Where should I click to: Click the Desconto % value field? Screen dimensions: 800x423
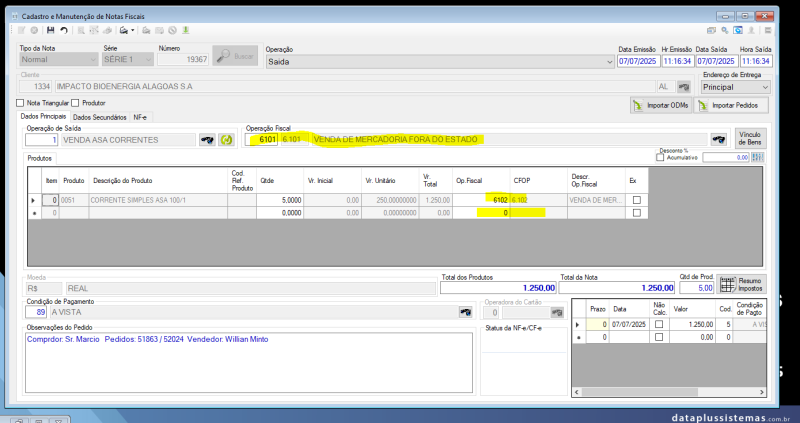tap(726, 158)
